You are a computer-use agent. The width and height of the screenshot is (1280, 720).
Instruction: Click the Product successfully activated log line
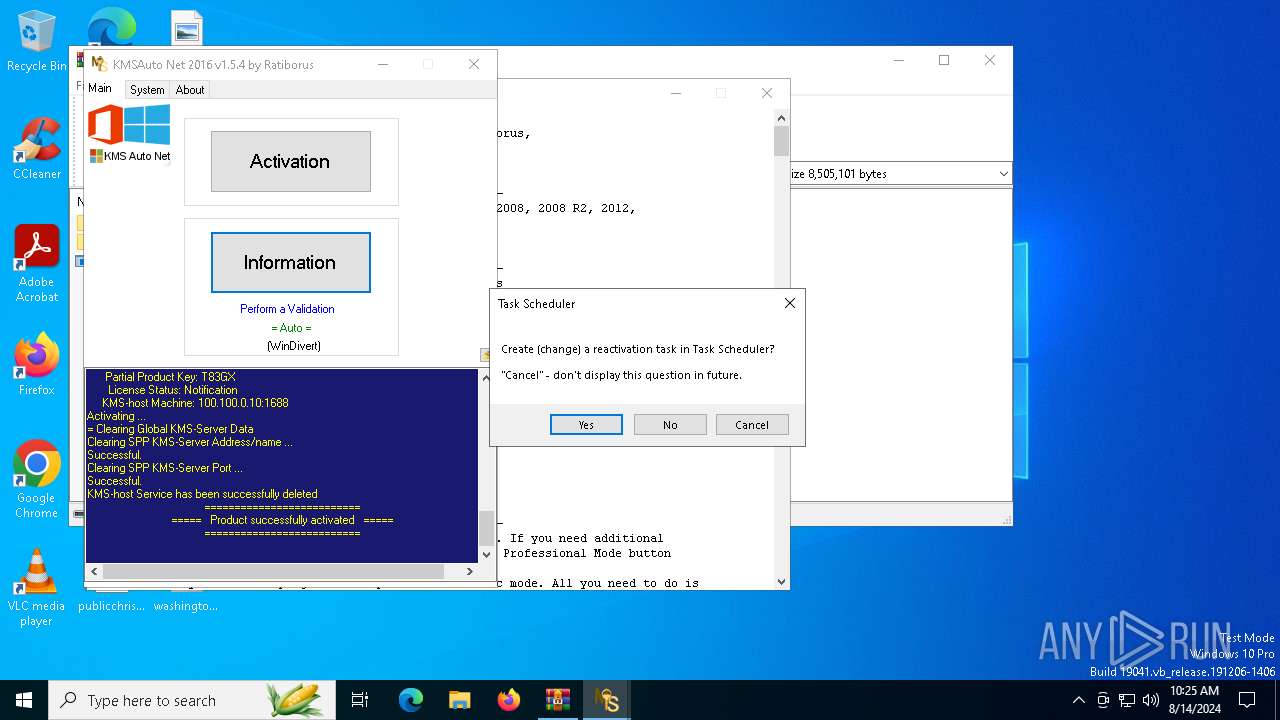tap(282, 520)
